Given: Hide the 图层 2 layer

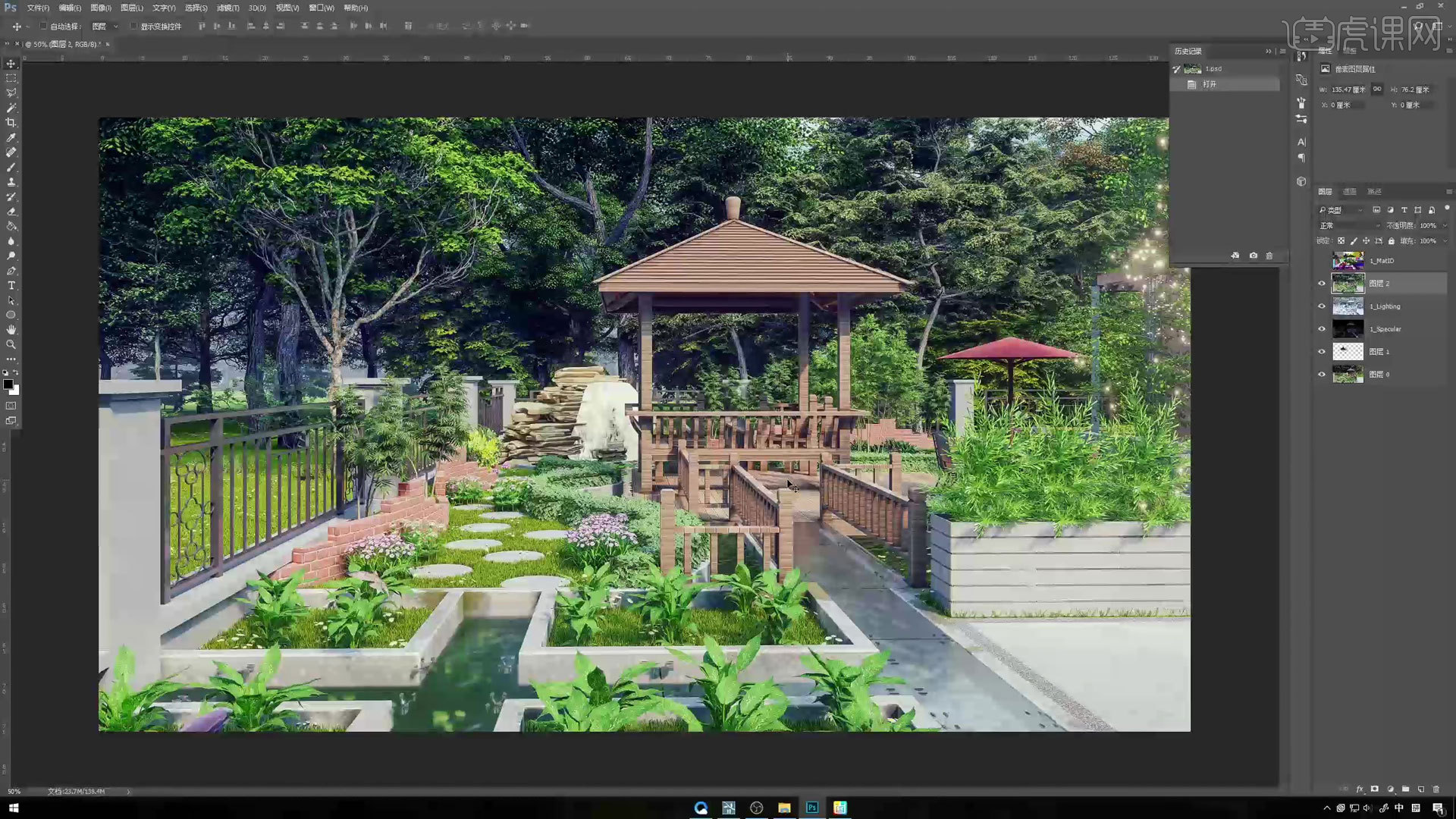Looking at the screenshot, I should click(x=1322, y=284).
